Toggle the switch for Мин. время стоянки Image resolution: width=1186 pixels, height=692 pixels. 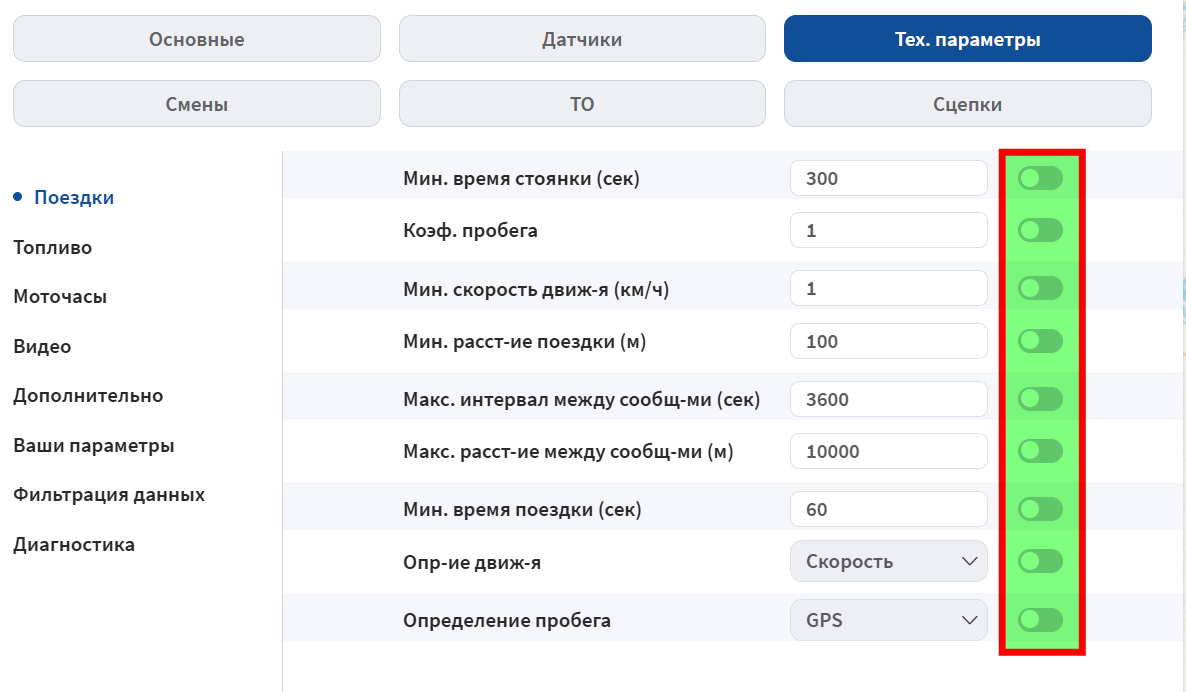(1040, 179)
